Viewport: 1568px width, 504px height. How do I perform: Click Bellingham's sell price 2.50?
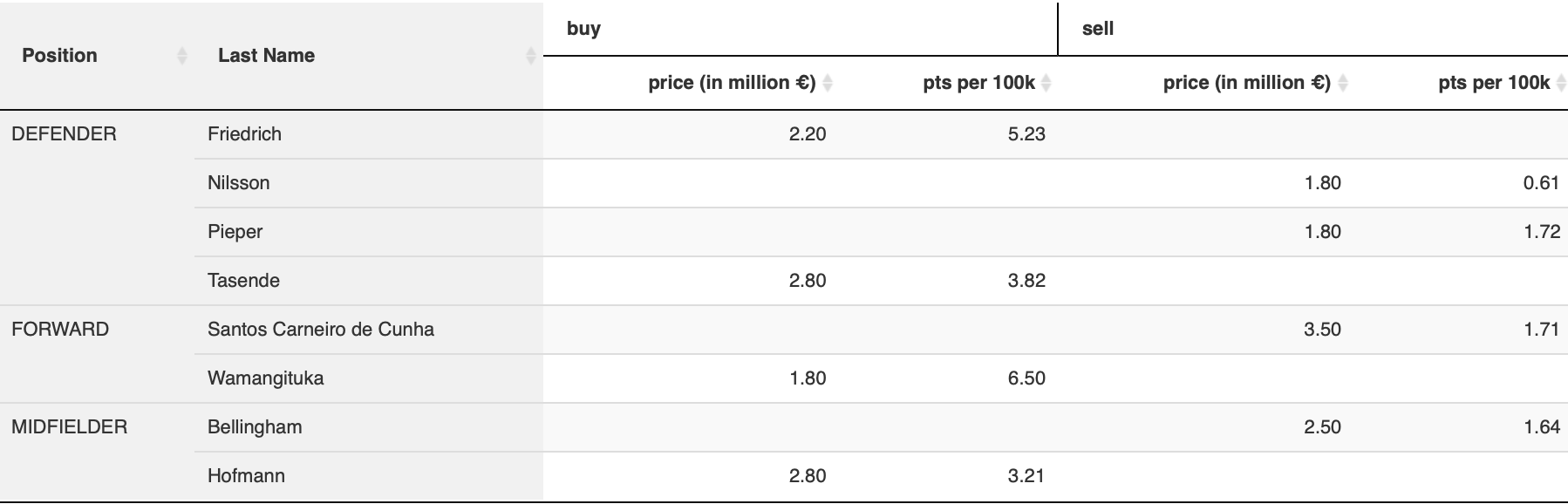pos(1321,427)
